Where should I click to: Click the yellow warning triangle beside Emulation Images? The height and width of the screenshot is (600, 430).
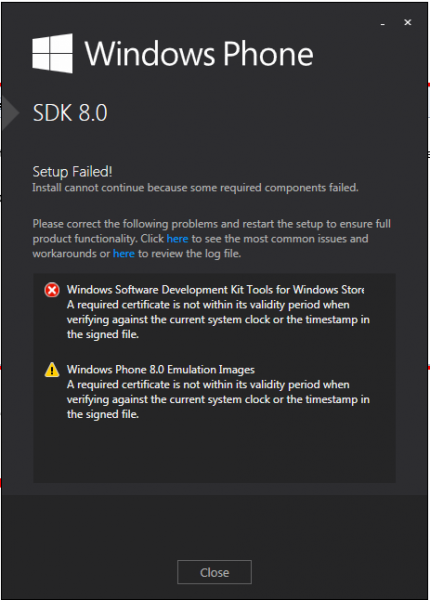coord(52,370)
